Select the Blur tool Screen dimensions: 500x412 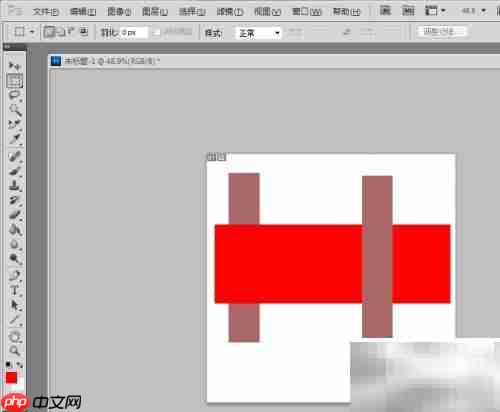click(15, 244)
